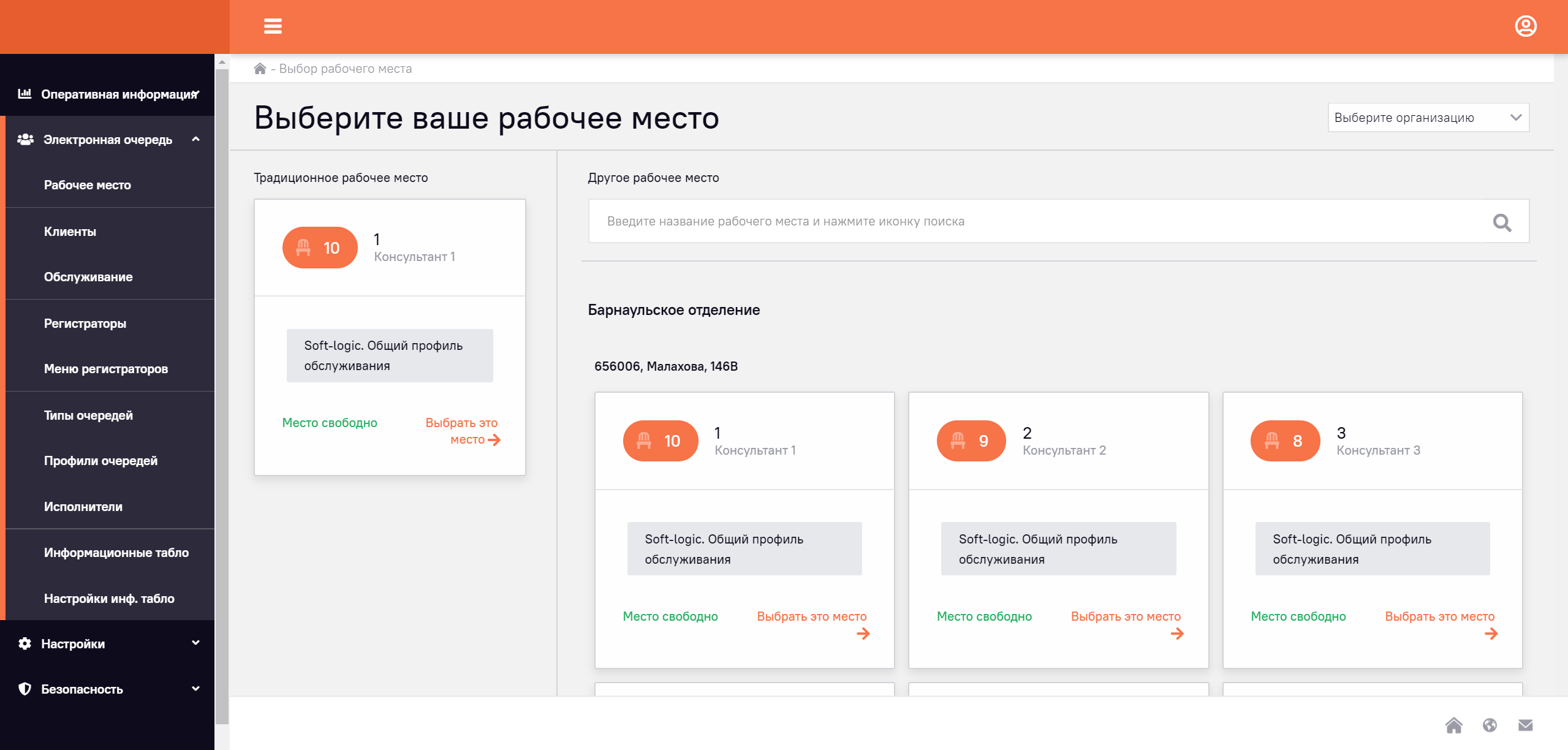Expand the Оперативная информация section chevron

pos(196,93)
